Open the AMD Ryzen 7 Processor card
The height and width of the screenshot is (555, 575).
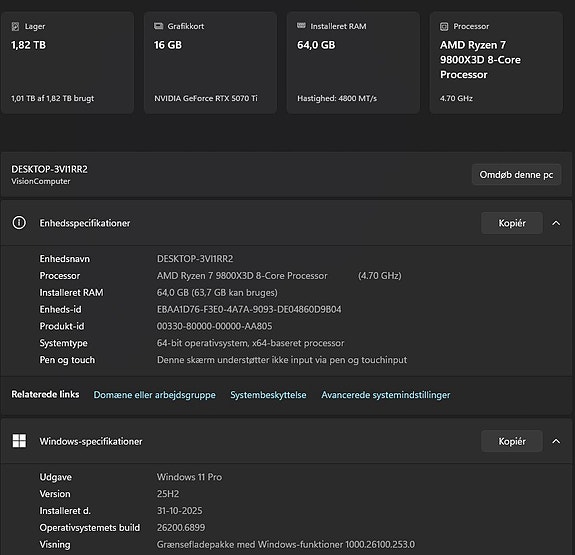coord(496,63)
